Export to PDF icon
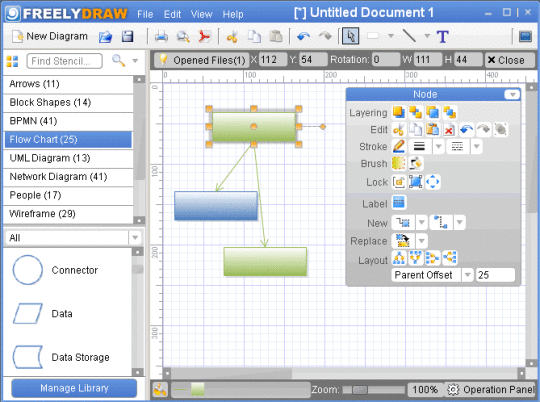 pos(205,37)
